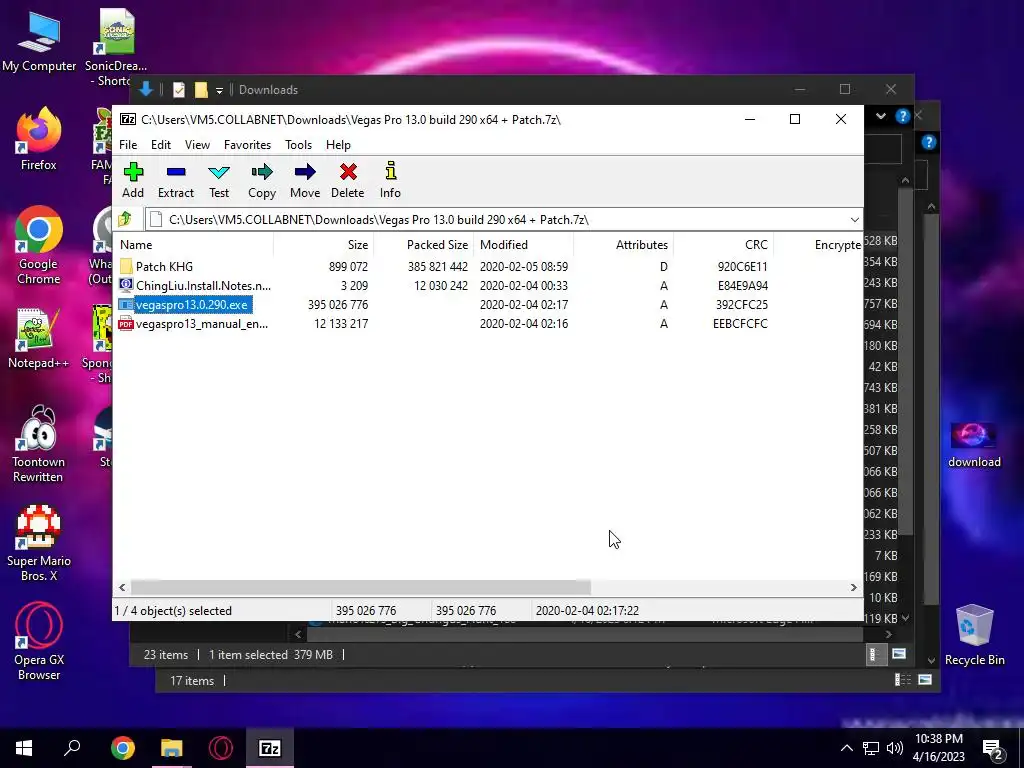Switch to File Explorer on the taskbar
This screenshot has width=1024, height=768.
click(x=172, y=748)
